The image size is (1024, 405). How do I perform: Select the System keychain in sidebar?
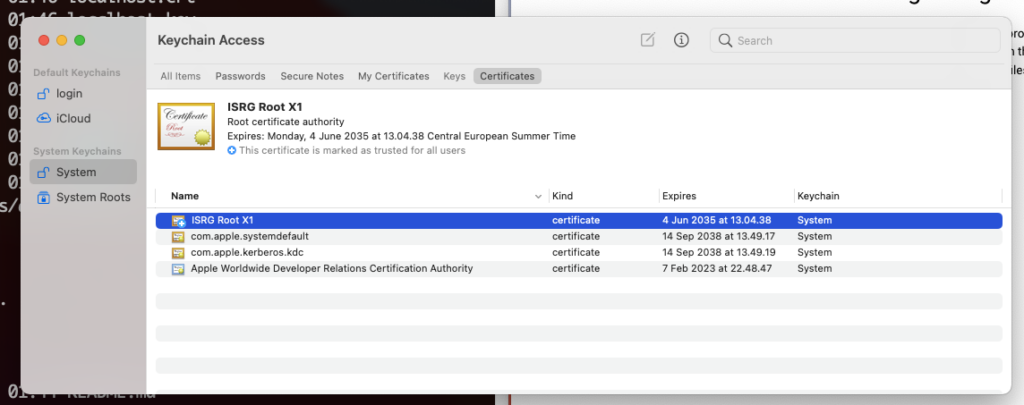[83, 172]
